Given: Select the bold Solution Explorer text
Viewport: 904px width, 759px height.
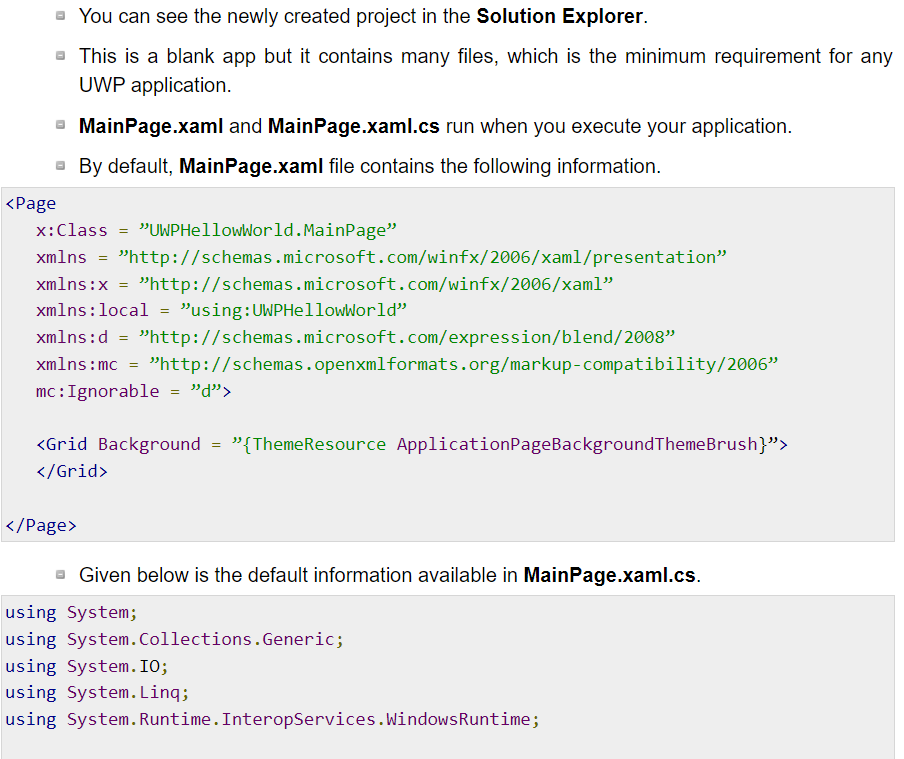Looking at the screenshot, I should pyautogui.click(x=556, y=16).
